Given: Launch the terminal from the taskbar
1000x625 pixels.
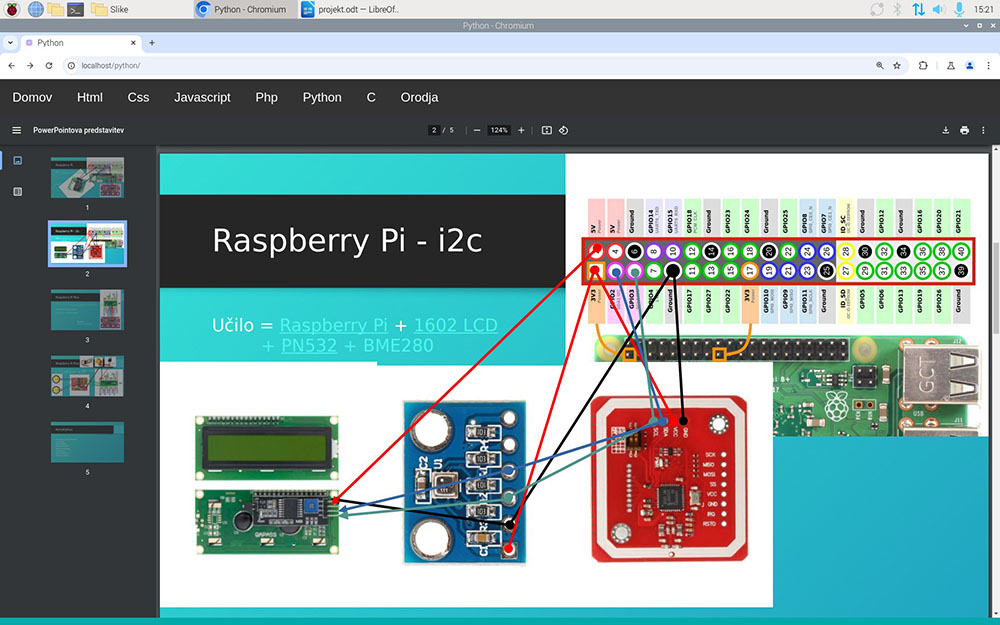Looking at the screenshot, I should pyautogui.click(x=75, y=9).
